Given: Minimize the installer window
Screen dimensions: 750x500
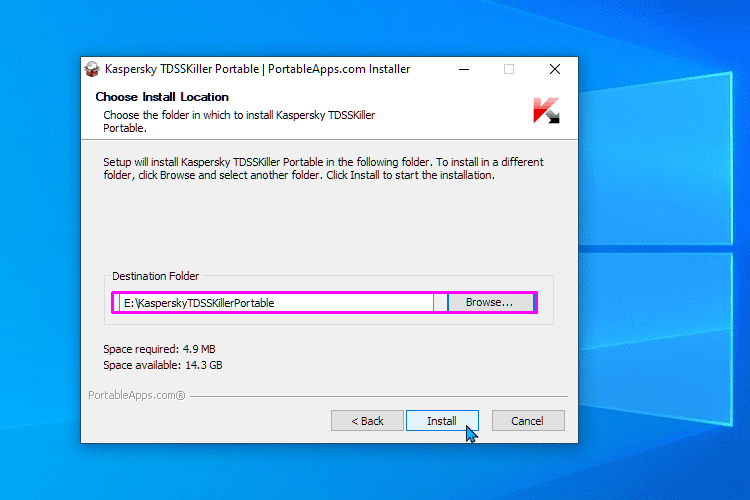Looking at the screenshot, I should coord(464,69).
